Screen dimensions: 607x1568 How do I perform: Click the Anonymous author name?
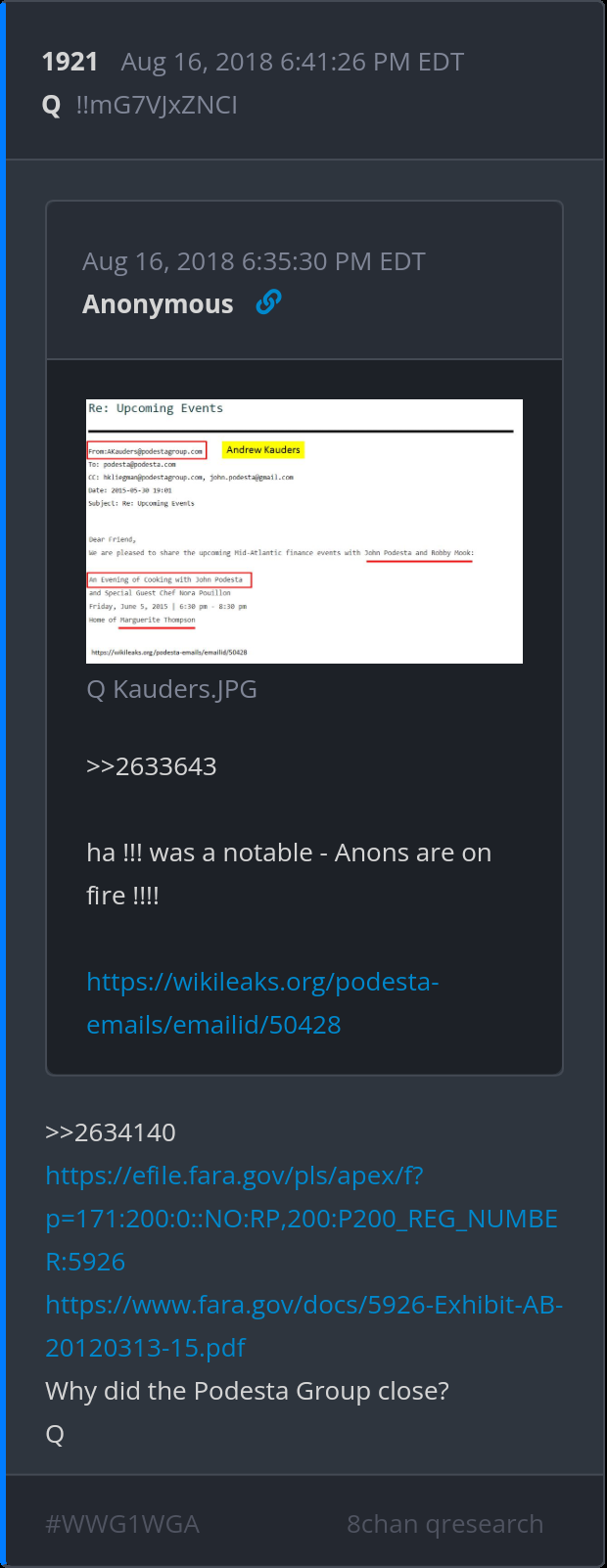click(x=158, y=304)
